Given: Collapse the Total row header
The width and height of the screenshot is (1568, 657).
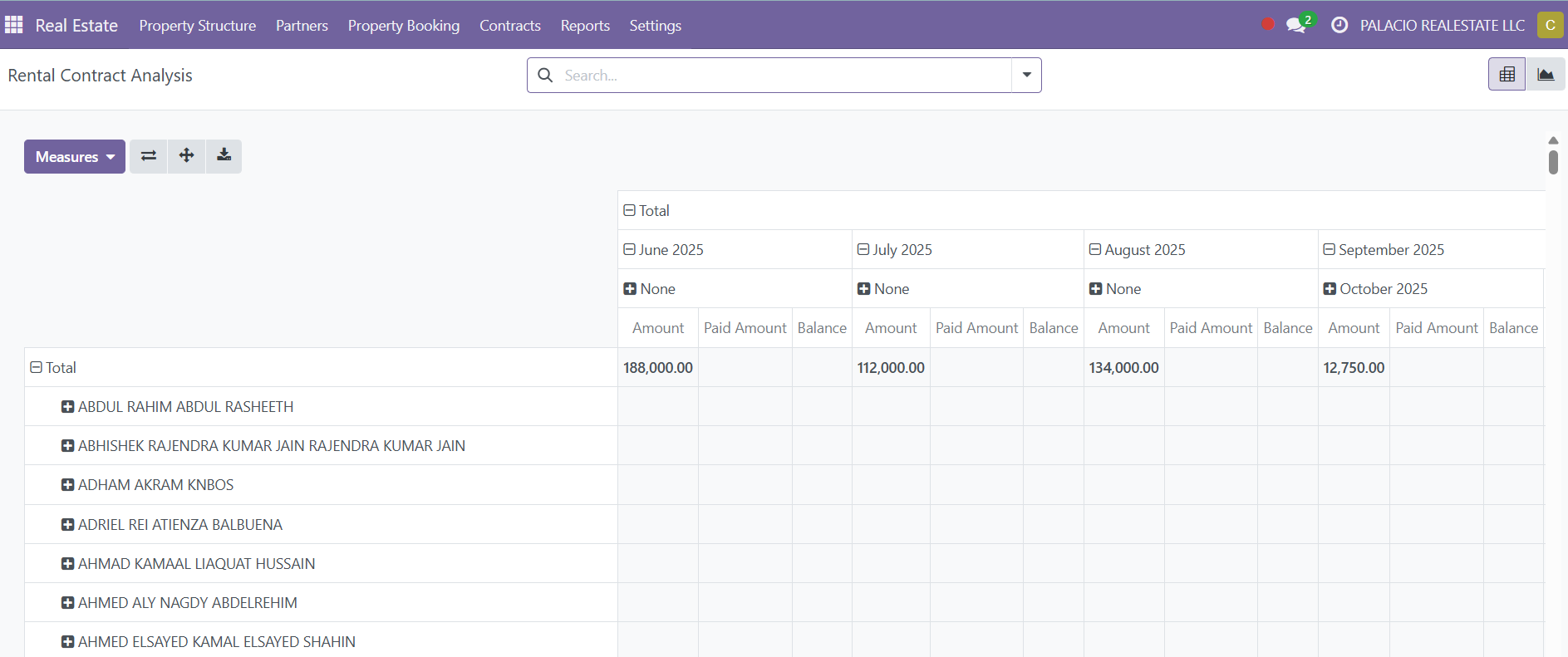Looking at the screenshot, I should tap(53, 367).
